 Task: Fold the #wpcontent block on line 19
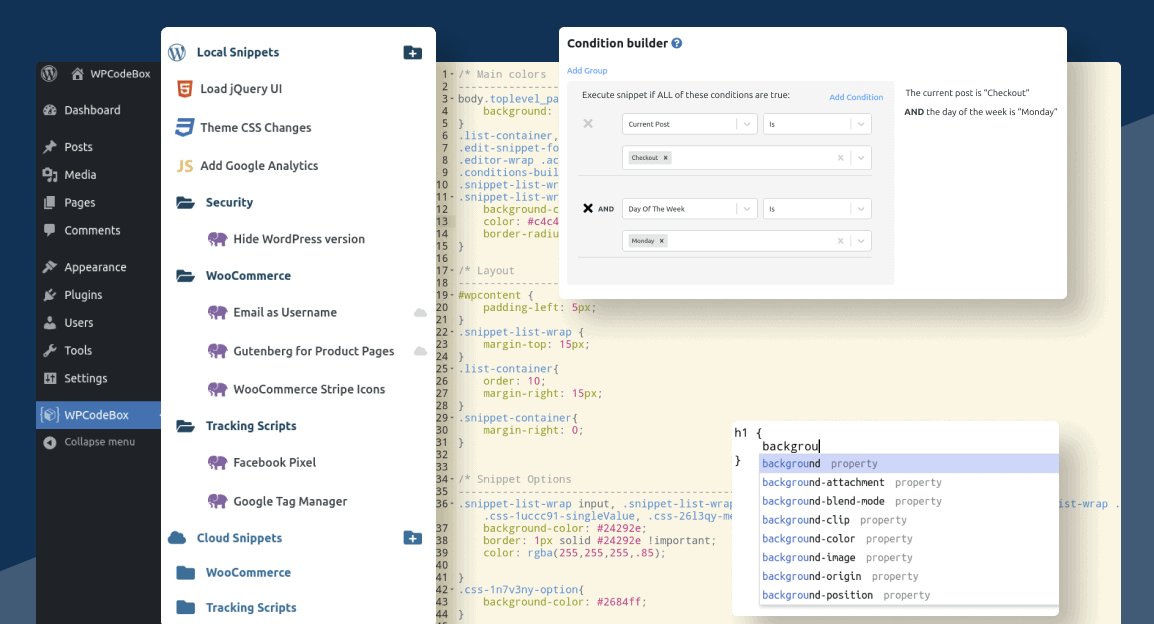(x=452, y=295)
